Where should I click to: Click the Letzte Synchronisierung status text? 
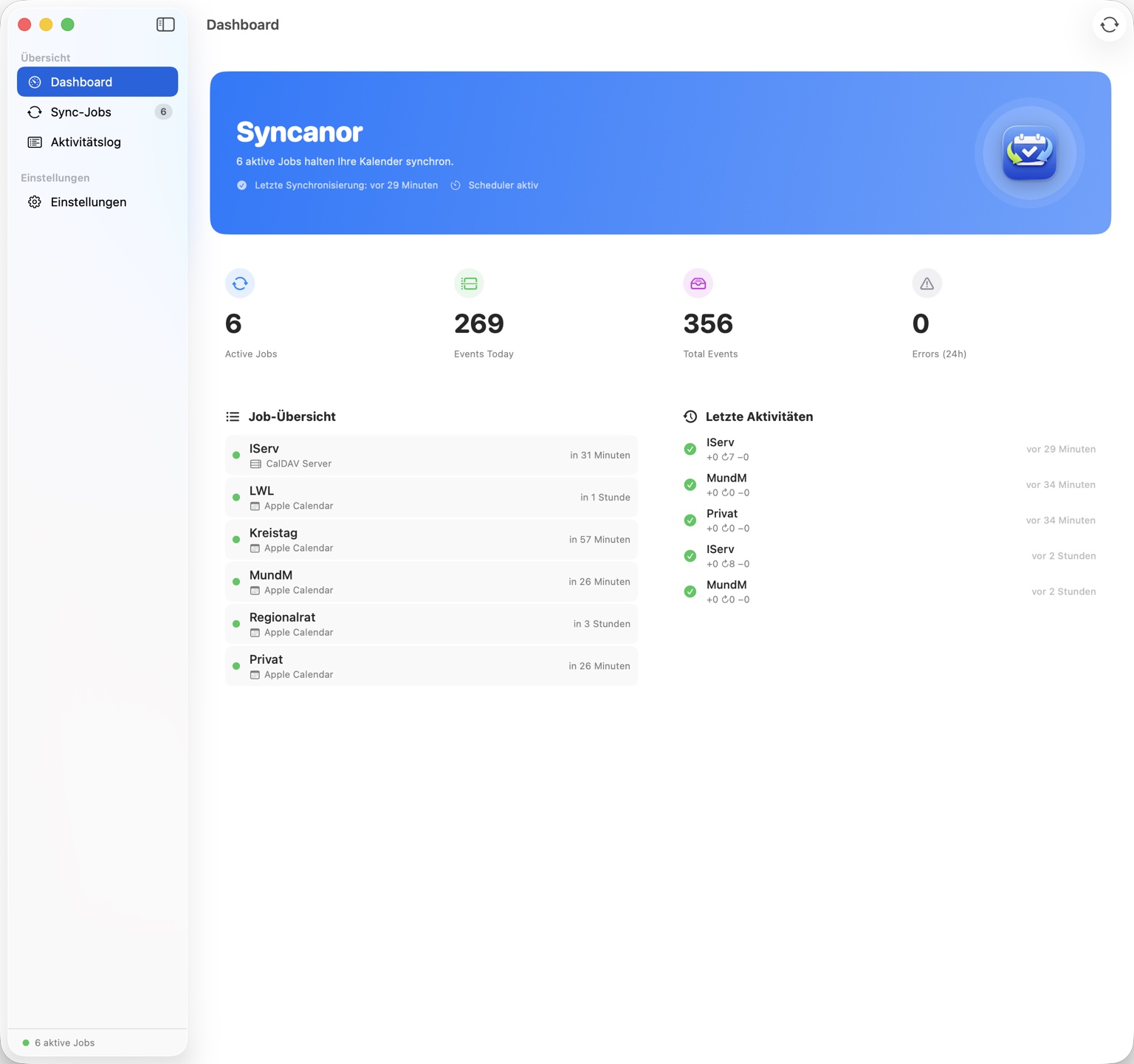[x=346, y=185]
